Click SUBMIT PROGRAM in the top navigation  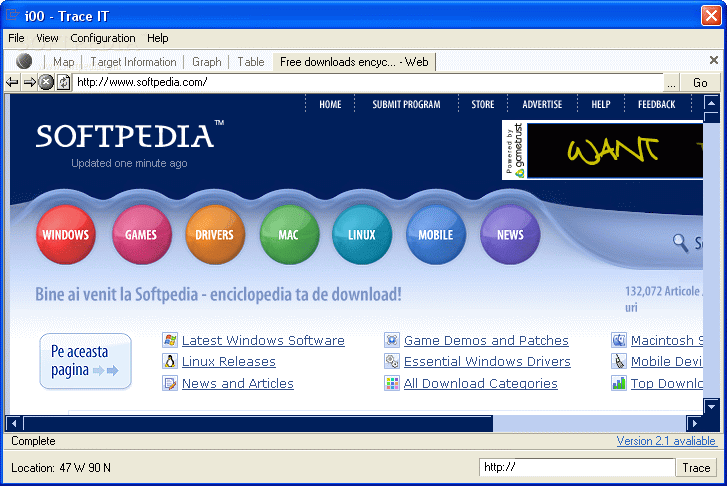click(x=407, y=104)
